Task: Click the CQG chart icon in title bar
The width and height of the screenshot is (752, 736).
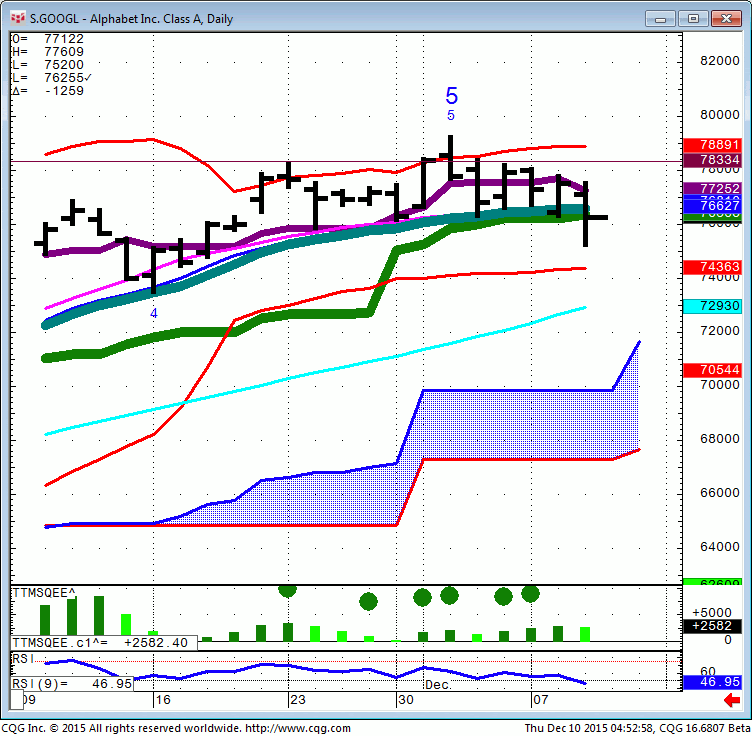Action: click(x=17, y=18)
